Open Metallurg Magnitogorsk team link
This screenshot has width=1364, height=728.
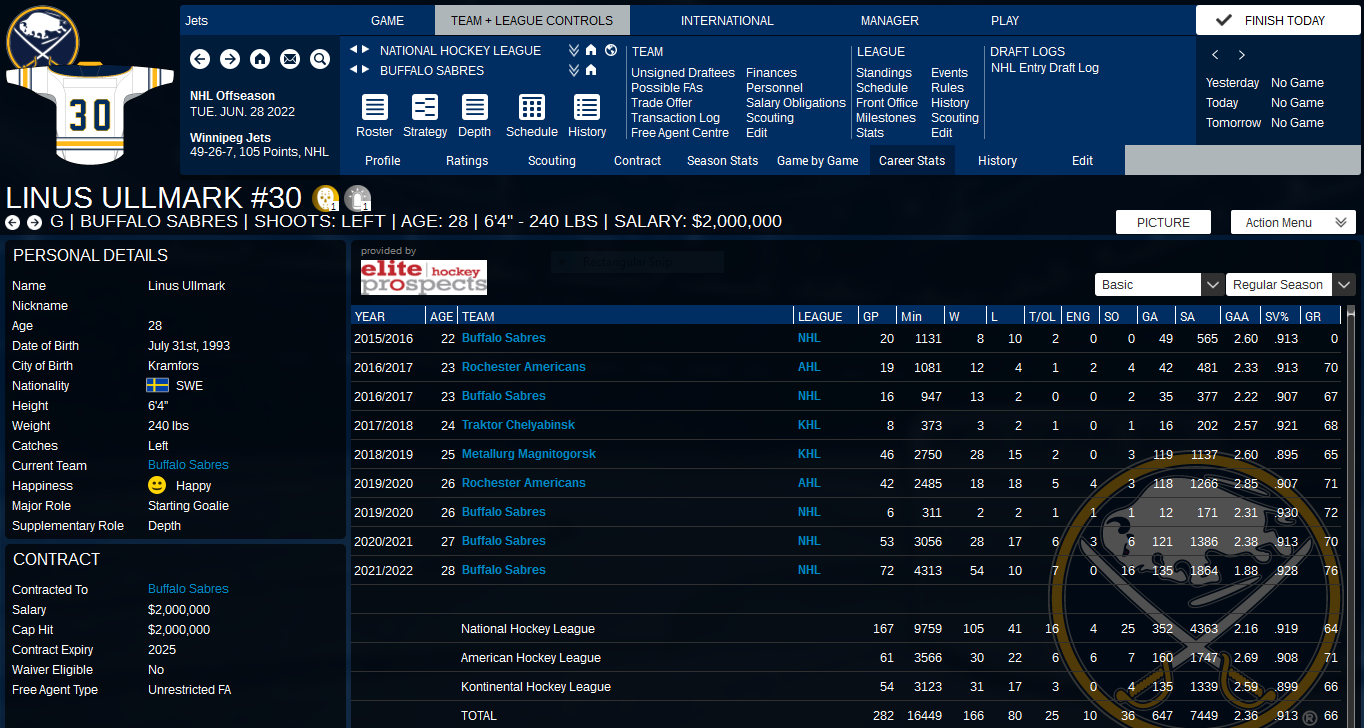click(528, 454)
